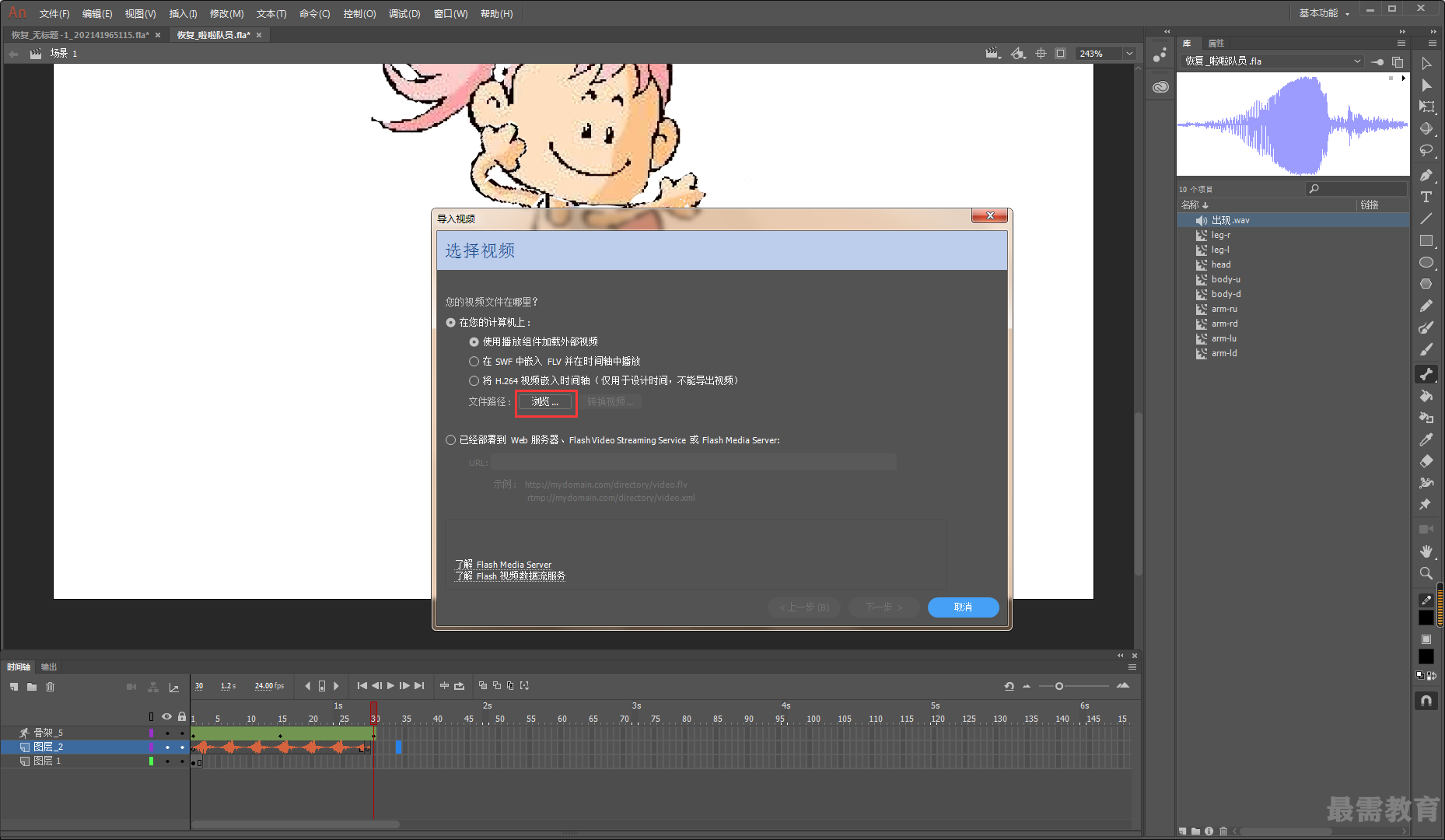Open the 文件(F) menu

pos(54,13)
